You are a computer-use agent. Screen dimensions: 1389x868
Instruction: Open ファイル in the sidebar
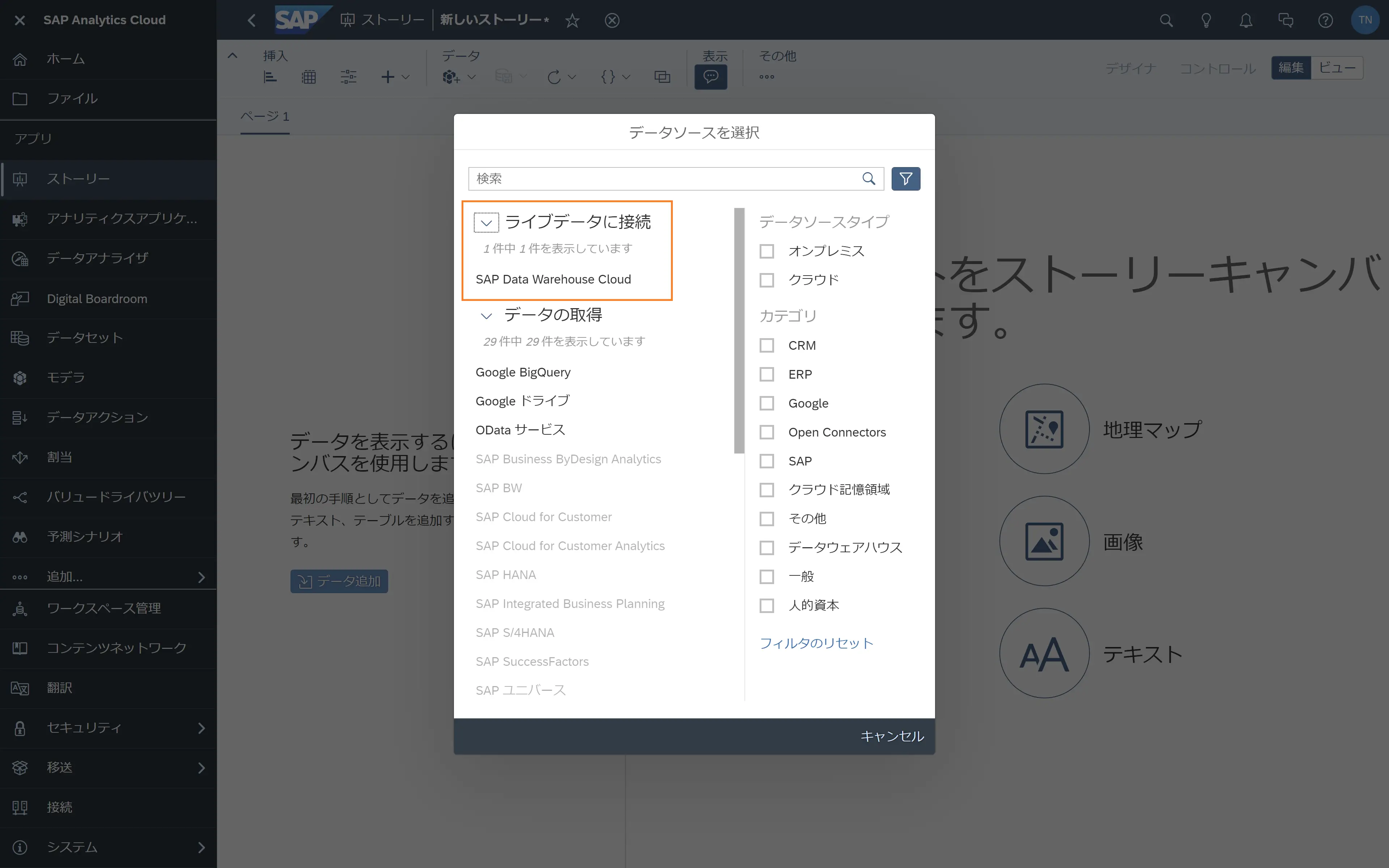click(109, 99)
